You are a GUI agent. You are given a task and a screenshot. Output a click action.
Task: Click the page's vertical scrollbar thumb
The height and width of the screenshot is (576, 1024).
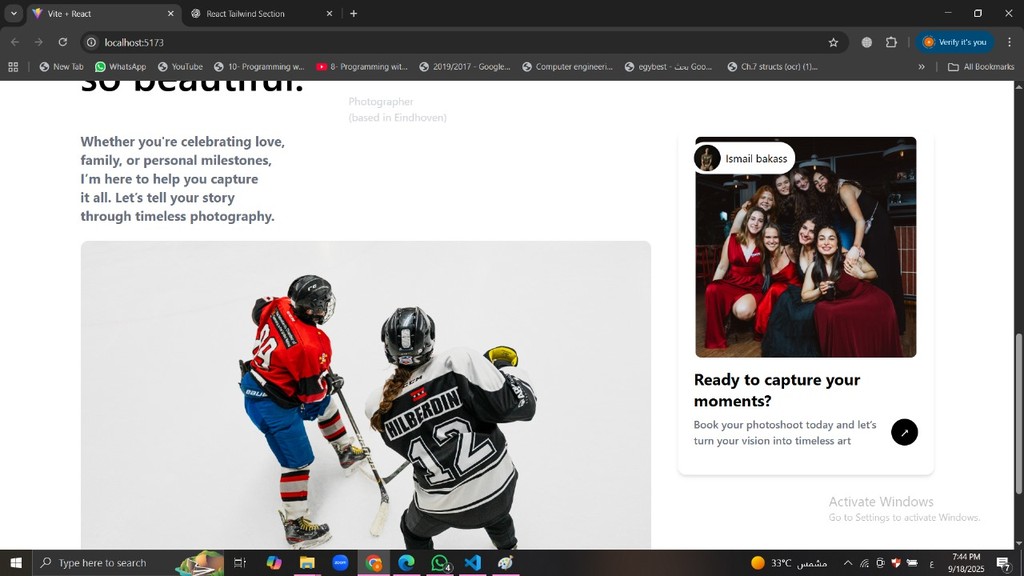(x=1018, y=420)
